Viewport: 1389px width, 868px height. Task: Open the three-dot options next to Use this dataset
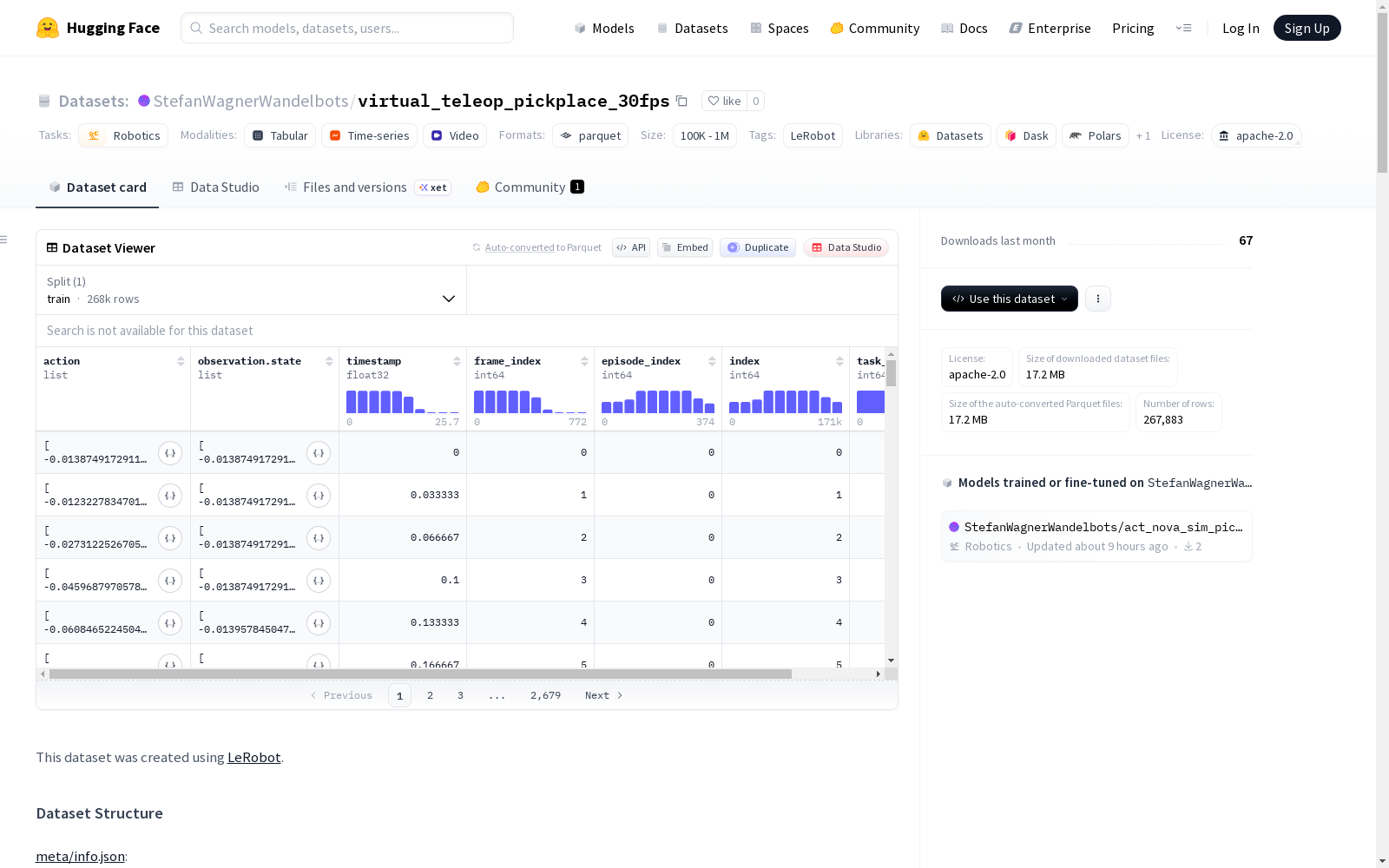1098,299
